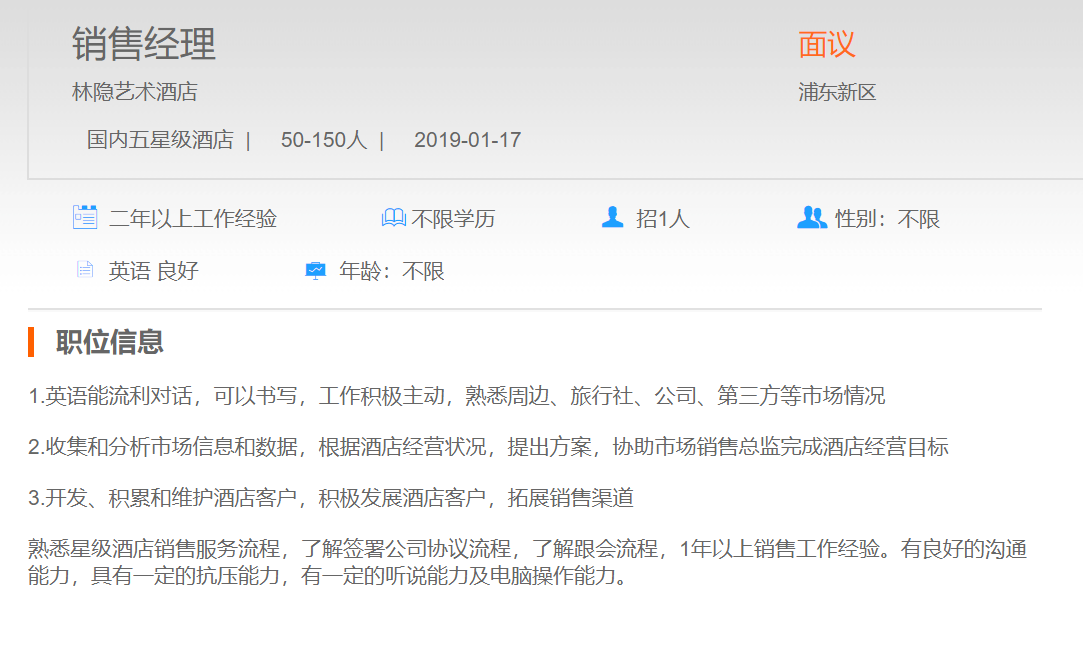Open the 林隐艺术酒店 company link
The height and width of the screenshot is (648, 1083).
tap(135, 93)
